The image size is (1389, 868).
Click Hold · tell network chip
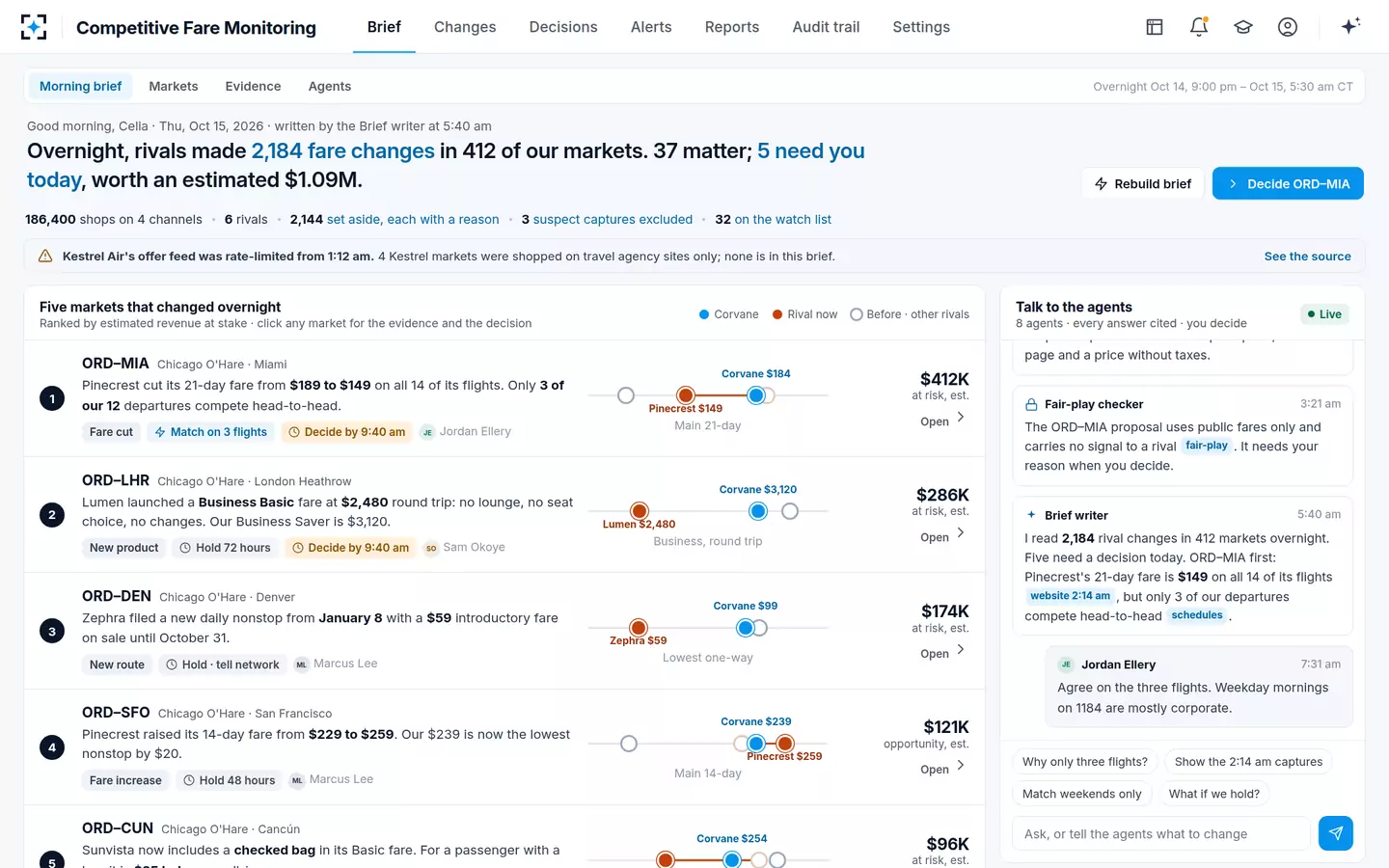point(223,665)
